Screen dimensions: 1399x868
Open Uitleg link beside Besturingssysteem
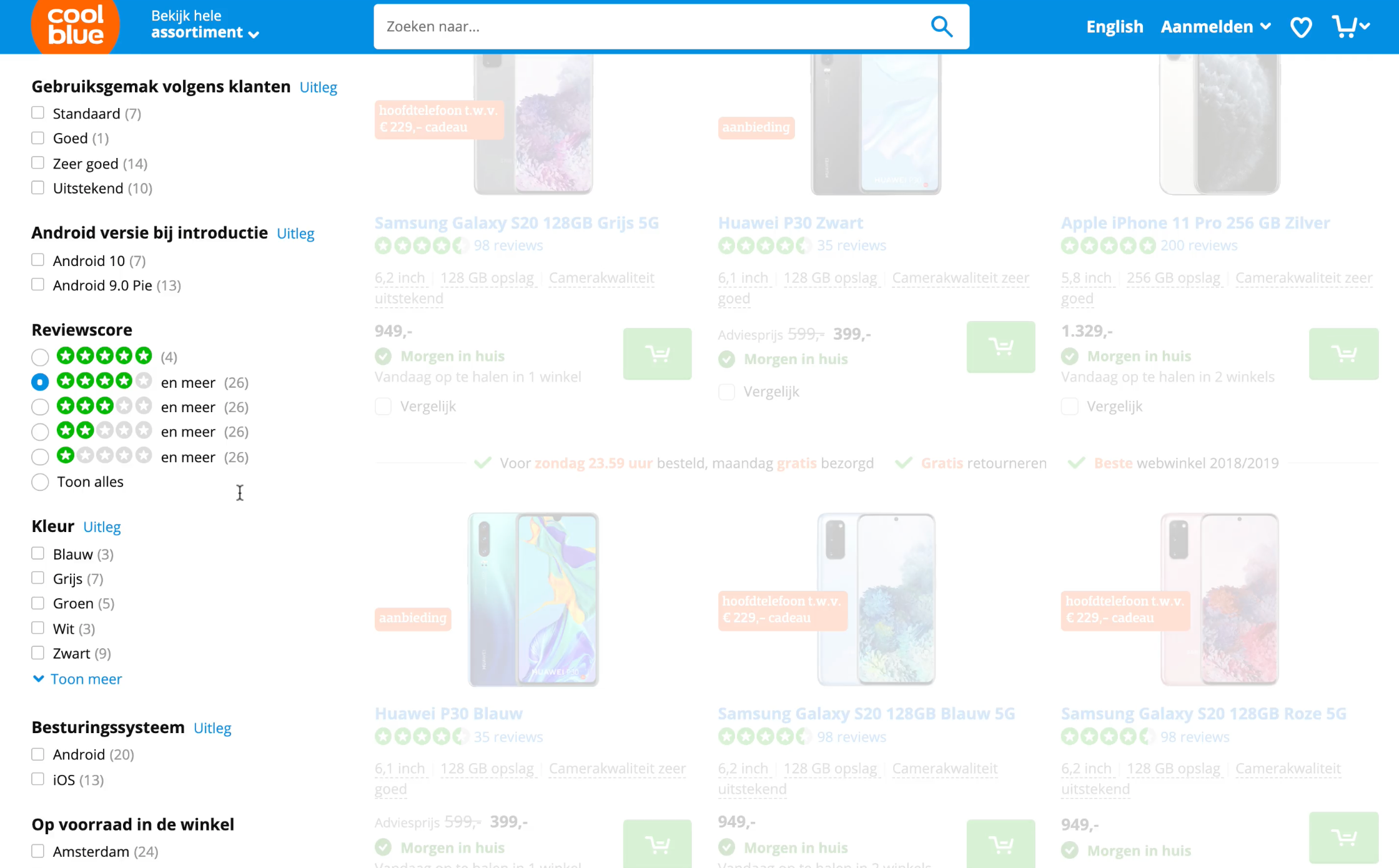[212, 728]
